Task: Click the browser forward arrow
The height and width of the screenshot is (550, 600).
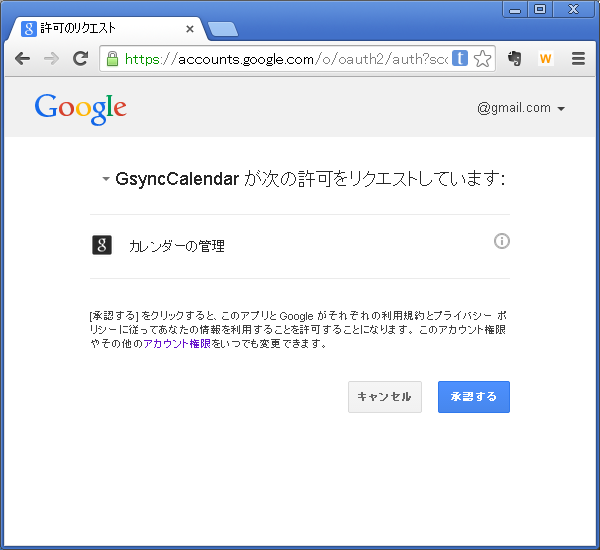Action: click(x=51, y=59)
